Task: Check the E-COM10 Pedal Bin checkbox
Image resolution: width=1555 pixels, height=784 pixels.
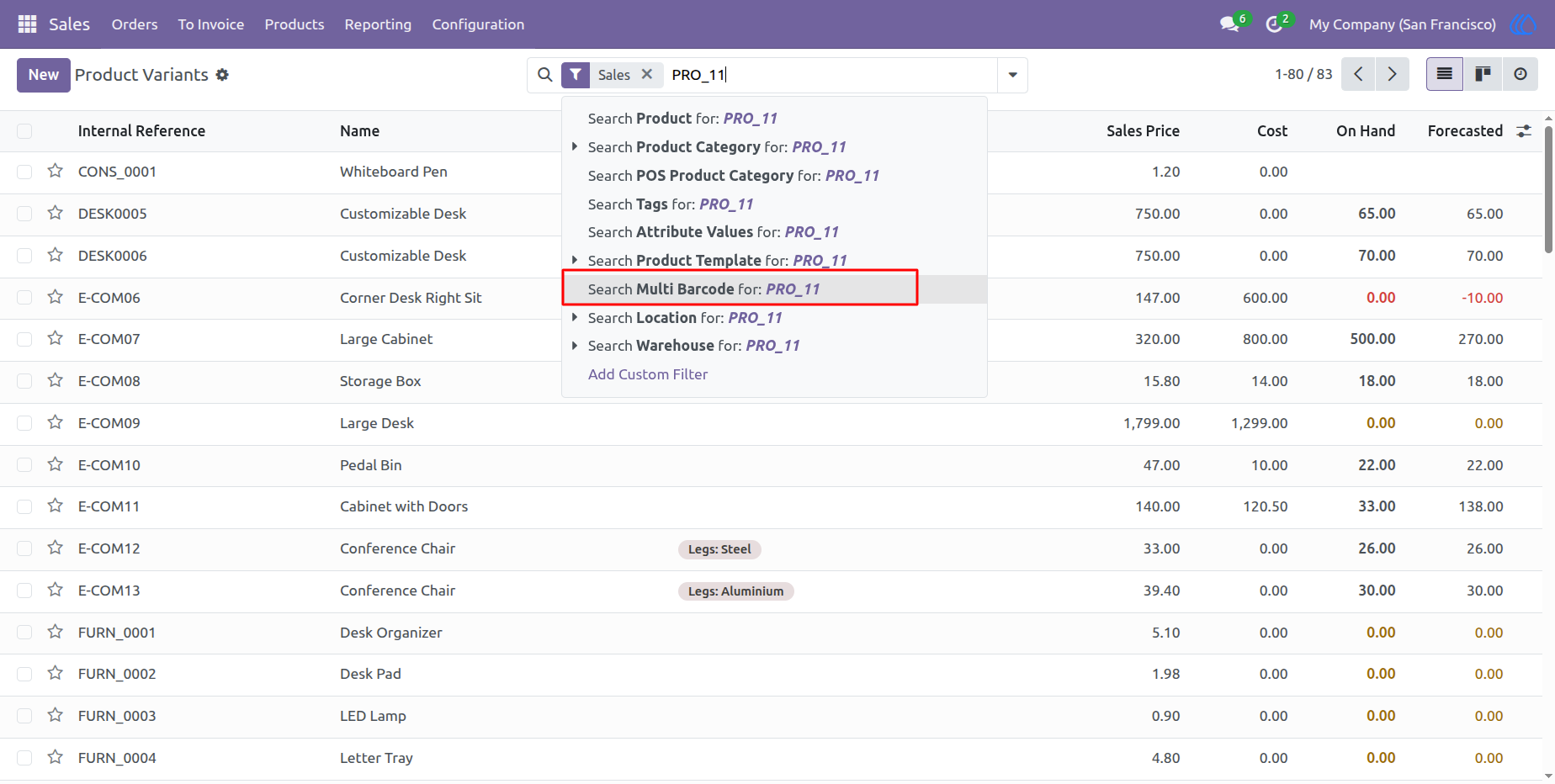Action: point(24,465)
